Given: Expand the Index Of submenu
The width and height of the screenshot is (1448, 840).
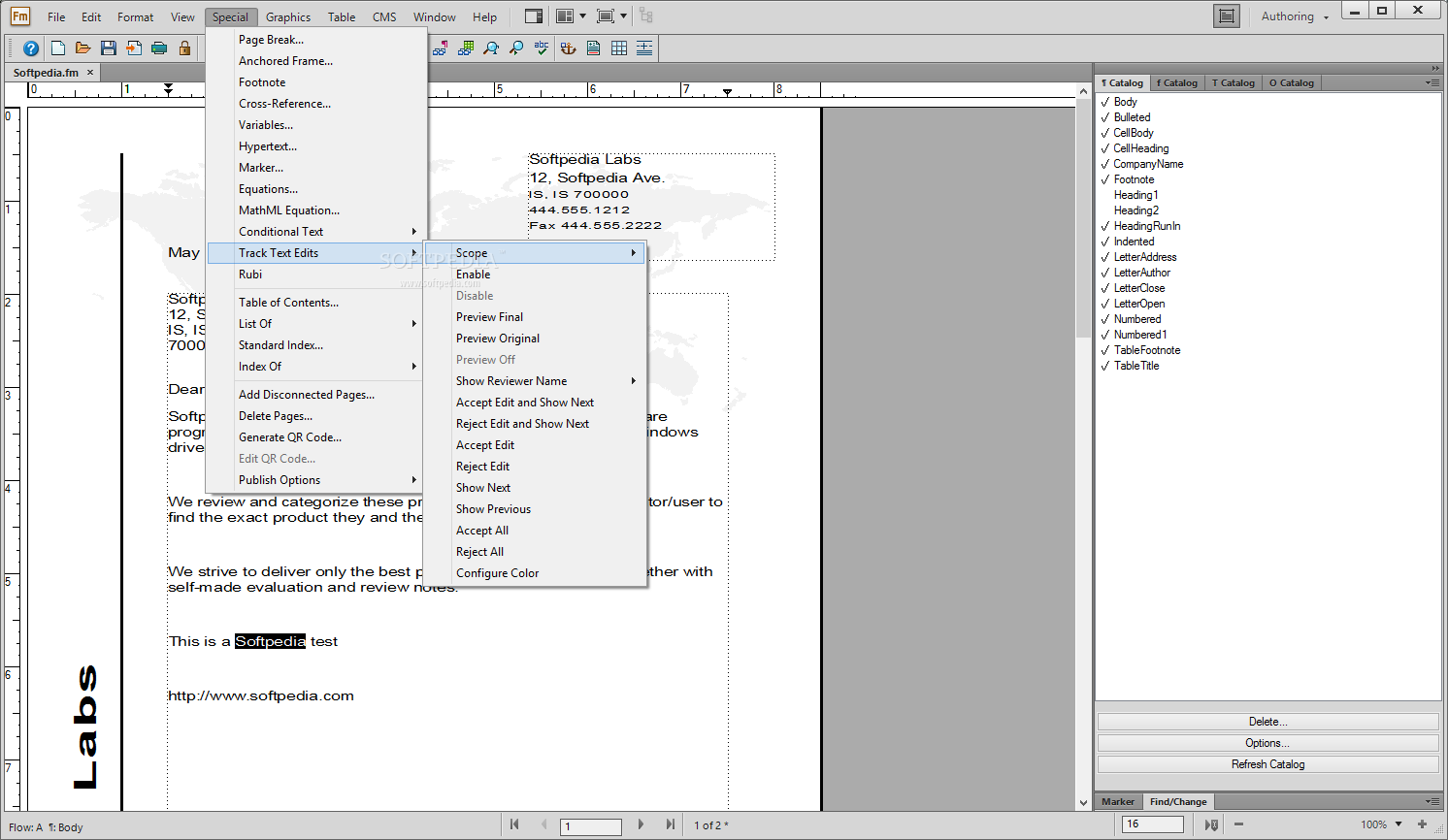Looking at the screenshot, I should pyautogui.click(x=316, y=367).
